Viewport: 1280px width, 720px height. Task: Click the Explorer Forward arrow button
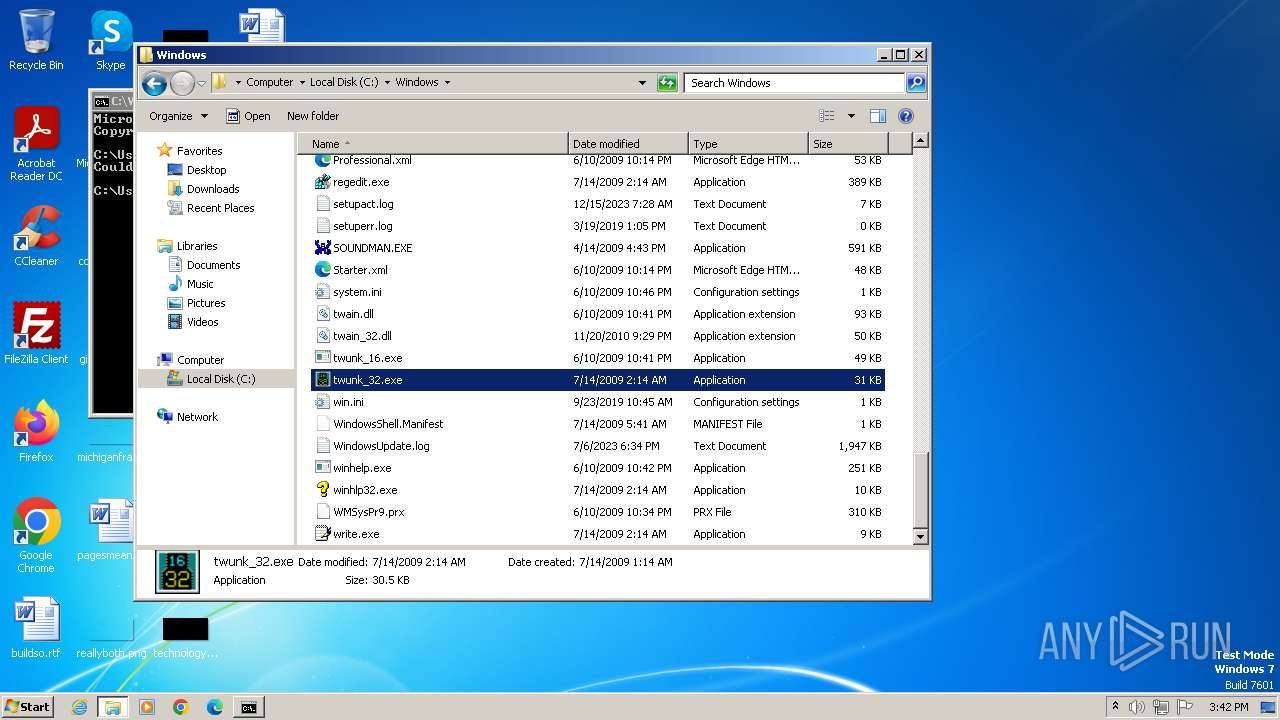click(182, 83)
